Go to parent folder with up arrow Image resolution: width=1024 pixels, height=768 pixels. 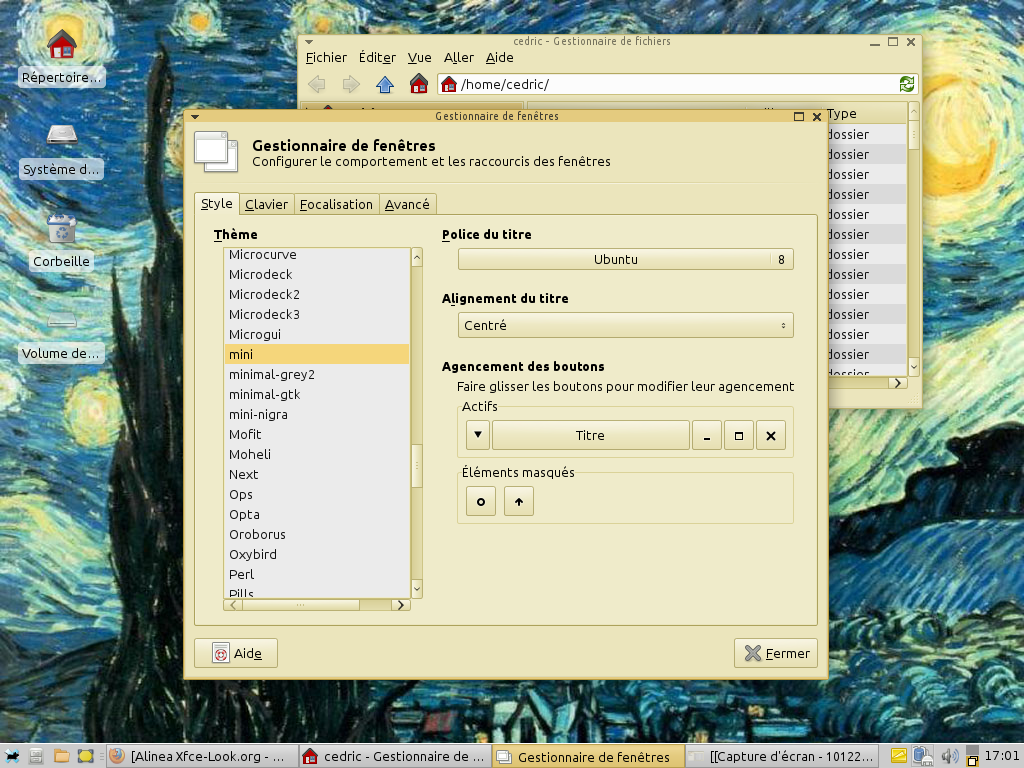pos(385,84)
